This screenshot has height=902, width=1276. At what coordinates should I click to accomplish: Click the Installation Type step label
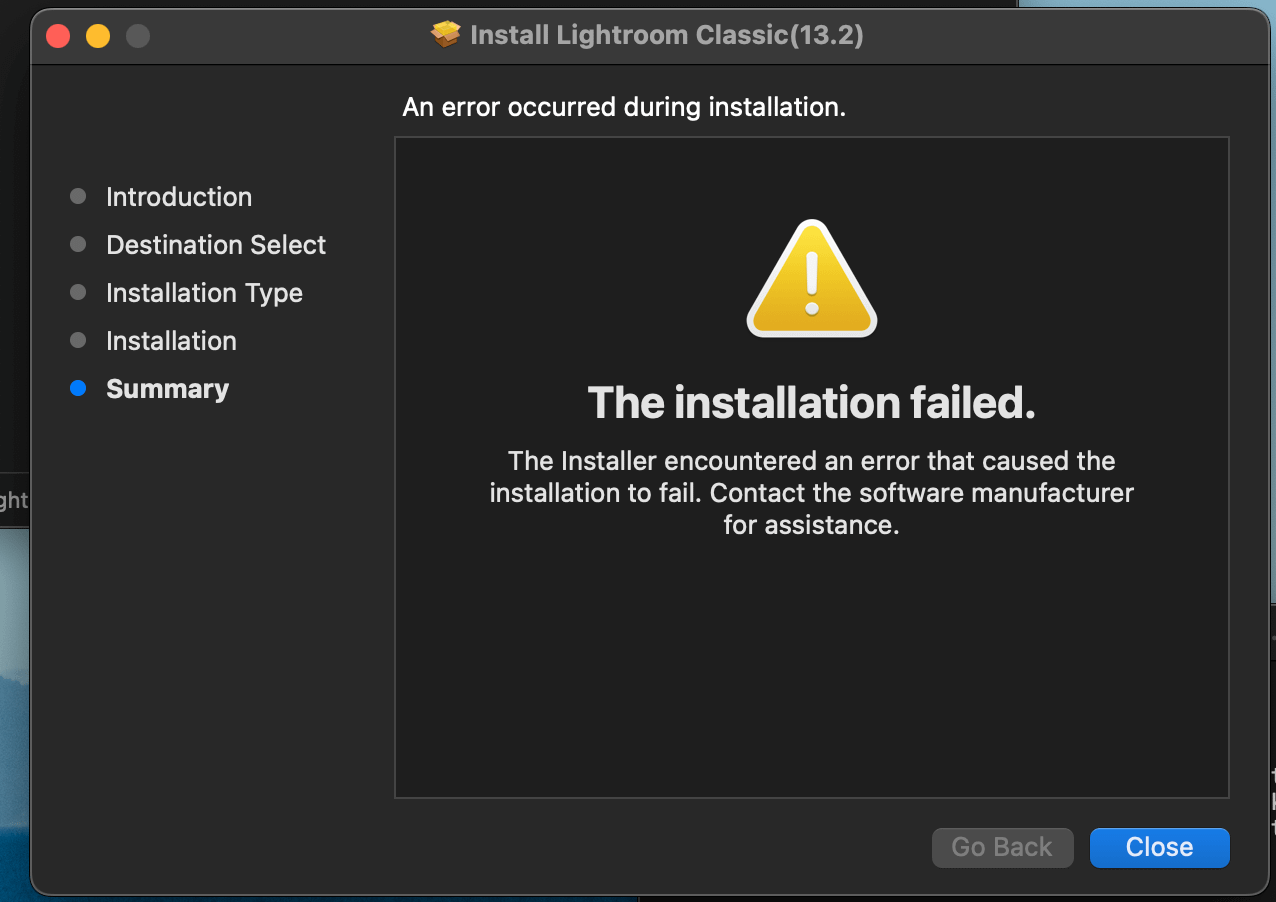(204, 293)
